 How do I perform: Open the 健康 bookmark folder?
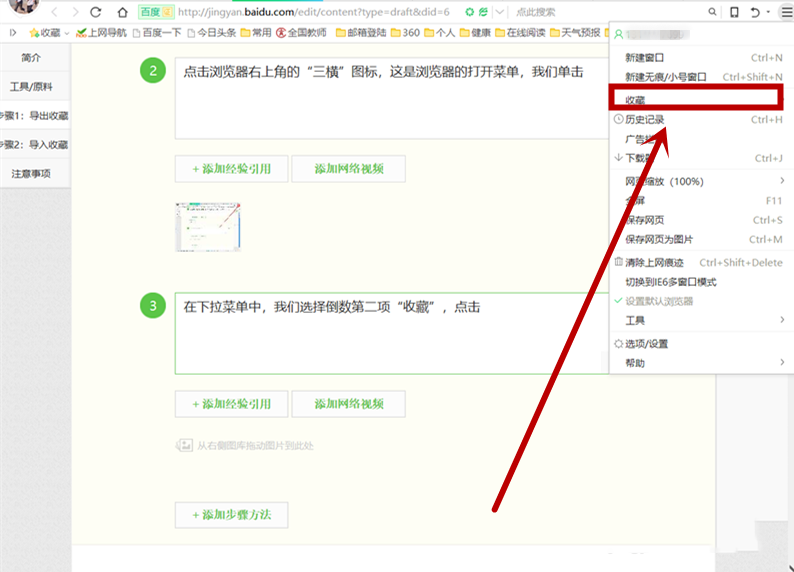pyautogui.click(x=475, y=33)
